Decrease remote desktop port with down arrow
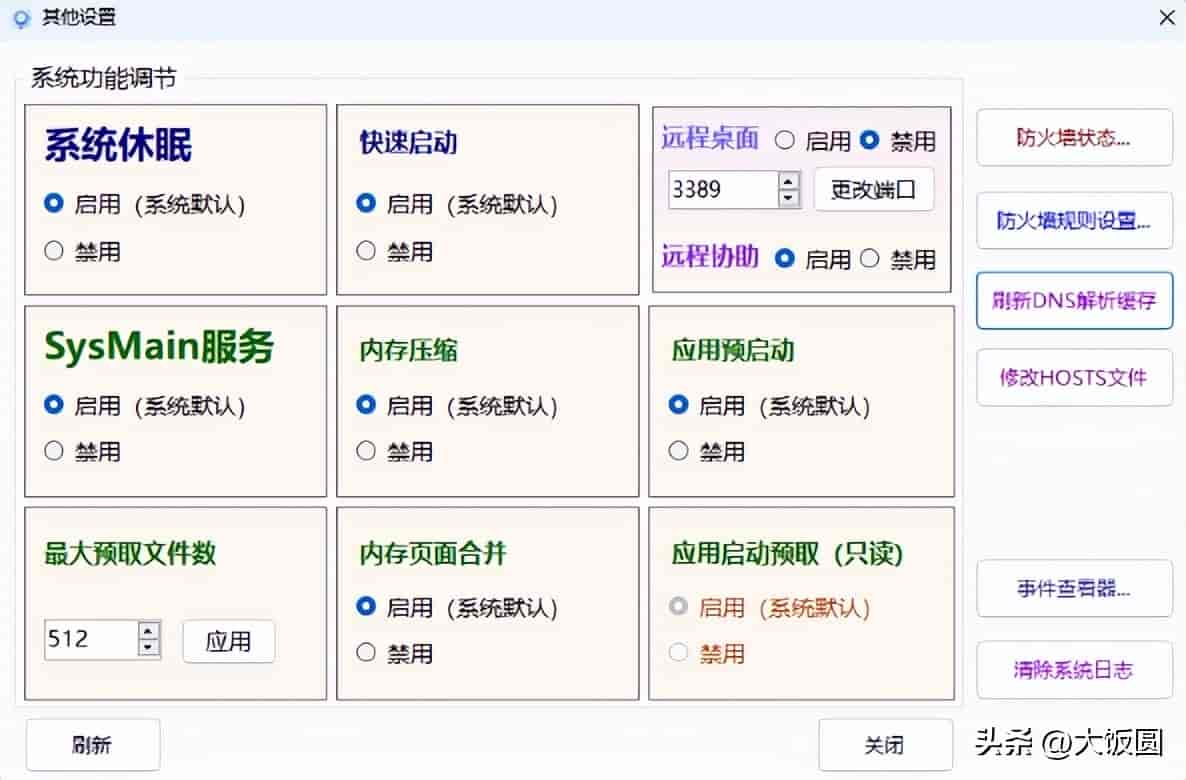Image resolution: width=1186 pixels, height=780 pixels. click(788, 198)
